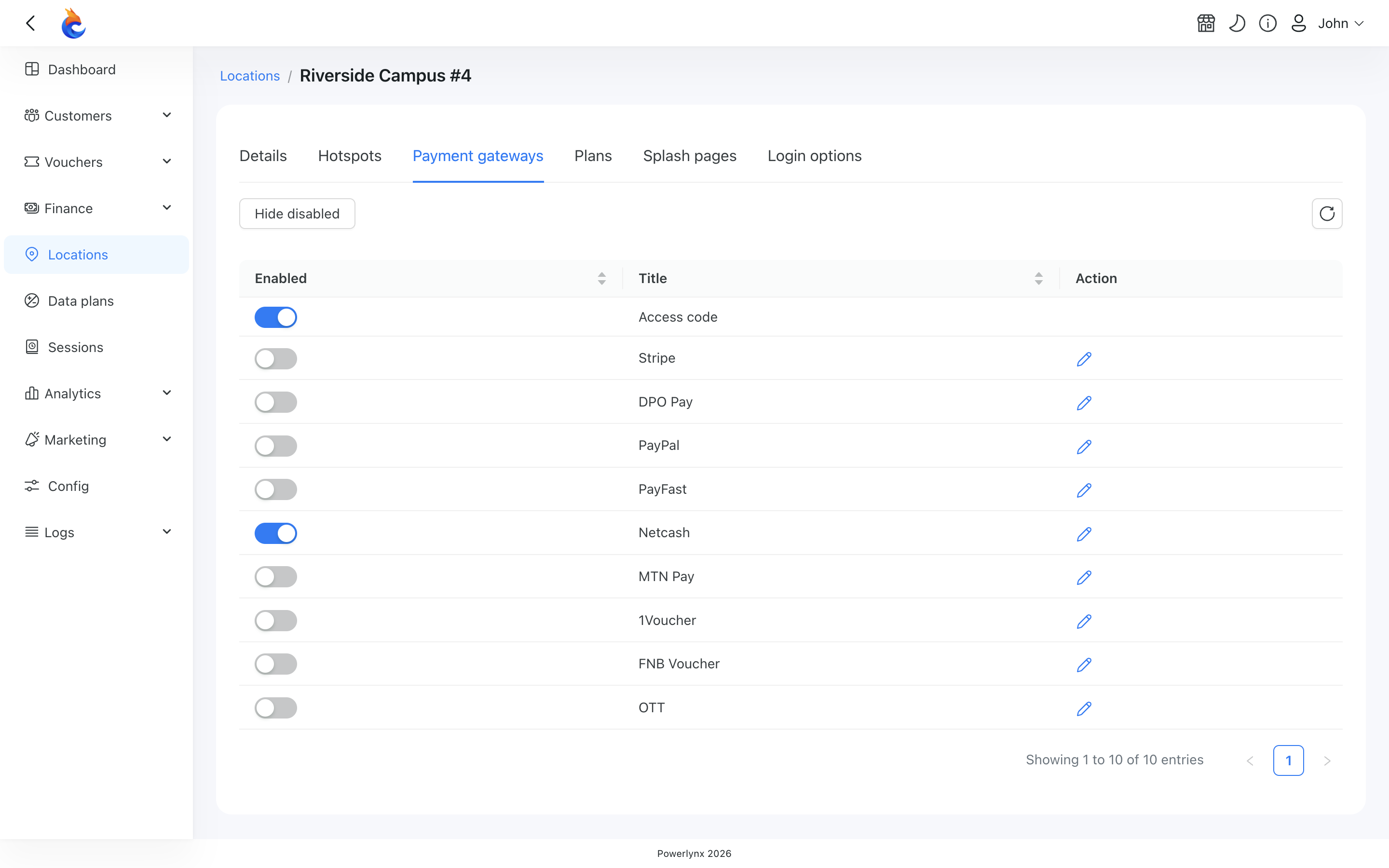Expand the Customers sidebar menu
The image size is (1389, 868).
click(x=96, y=115)
